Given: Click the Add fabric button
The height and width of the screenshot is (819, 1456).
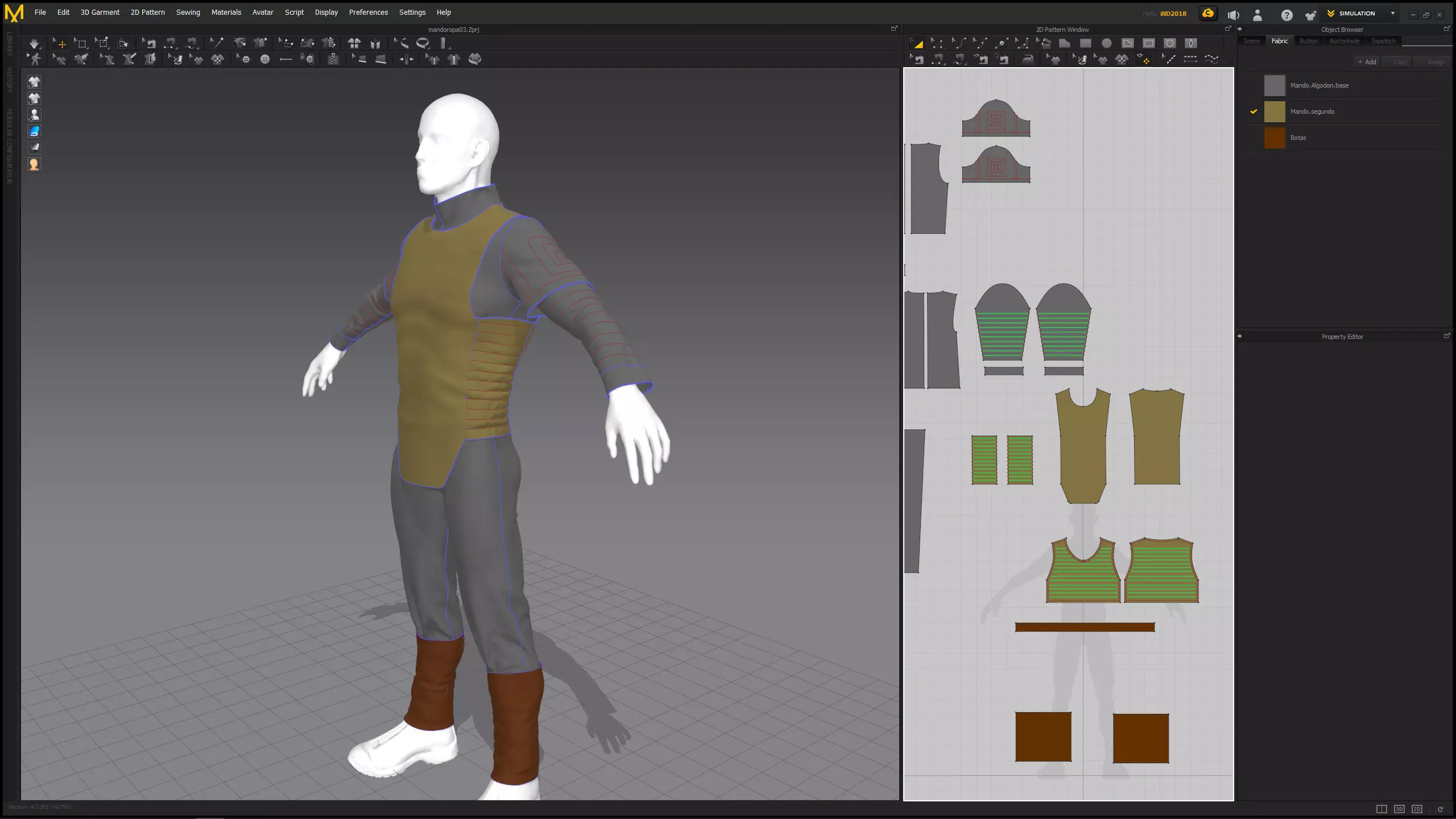Looking at the screenshot, I should (x=1367, y=62).
